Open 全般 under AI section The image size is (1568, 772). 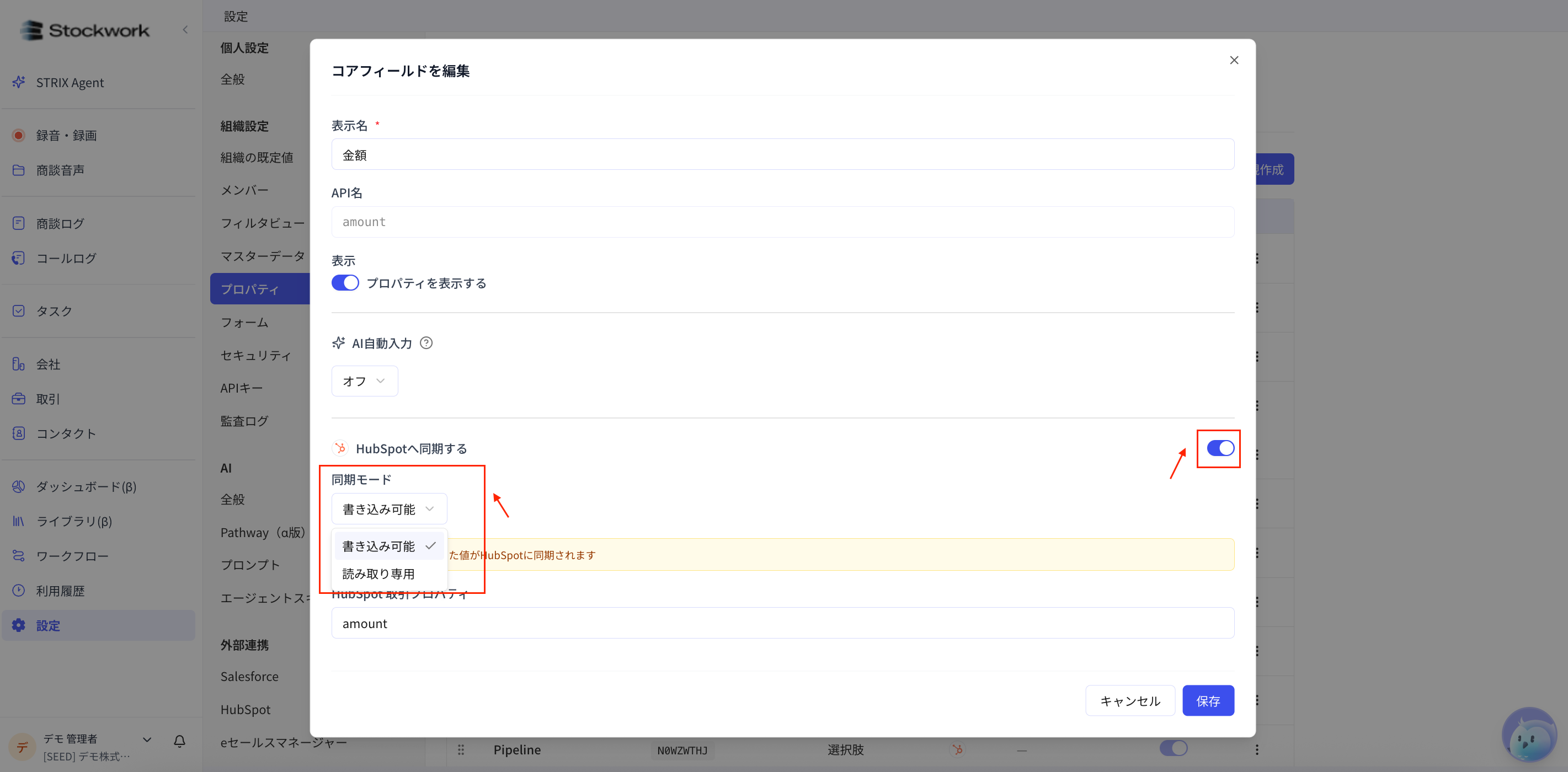(x=232, y=499)
